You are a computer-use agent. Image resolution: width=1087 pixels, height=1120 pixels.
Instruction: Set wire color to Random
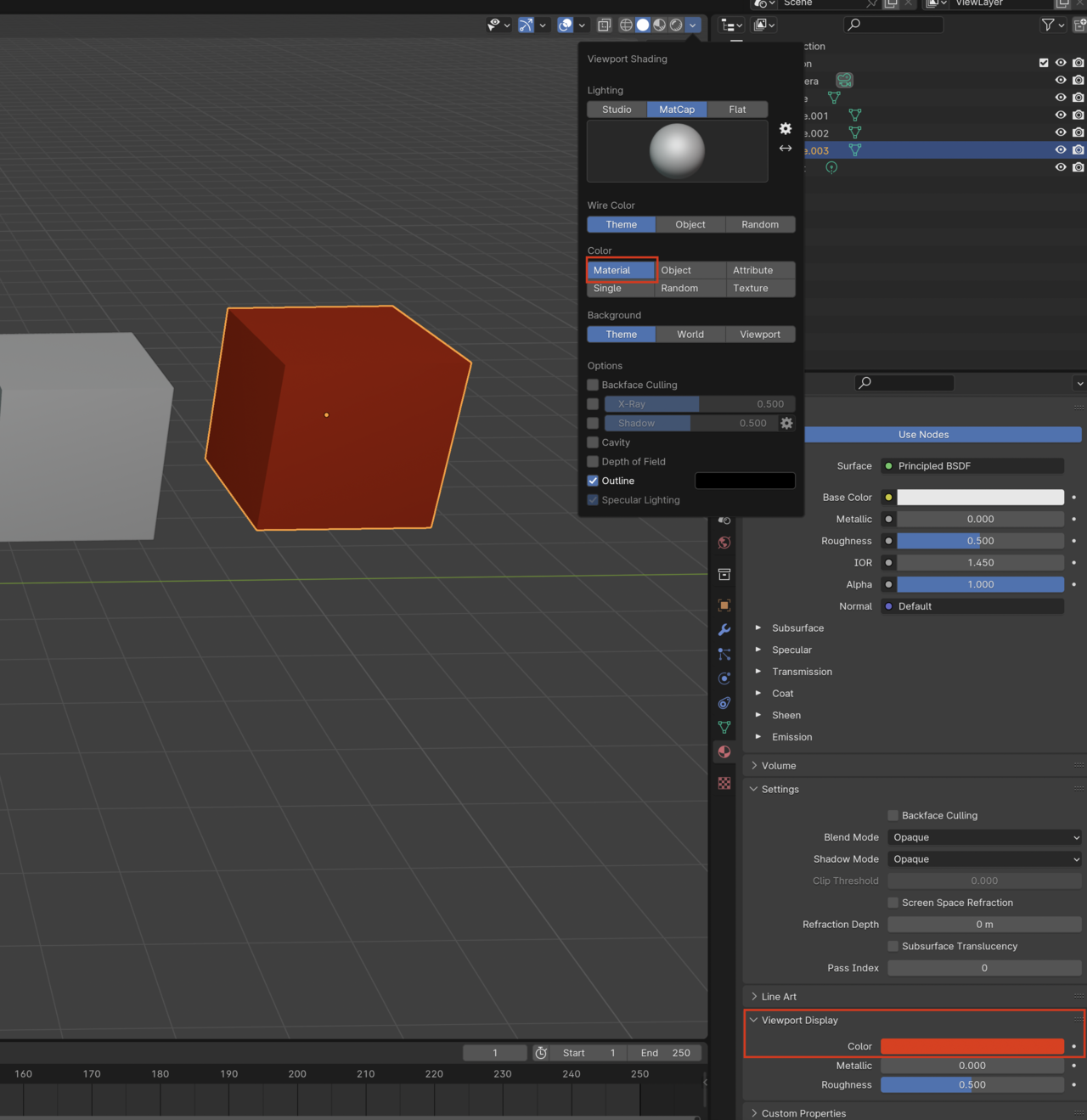point(759,224)
